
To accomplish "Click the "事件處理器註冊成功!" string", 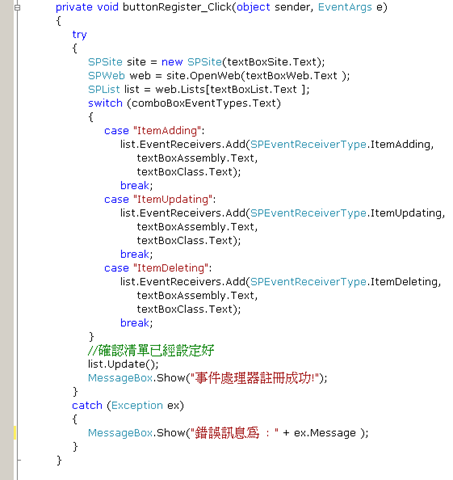I will point(254,378).
